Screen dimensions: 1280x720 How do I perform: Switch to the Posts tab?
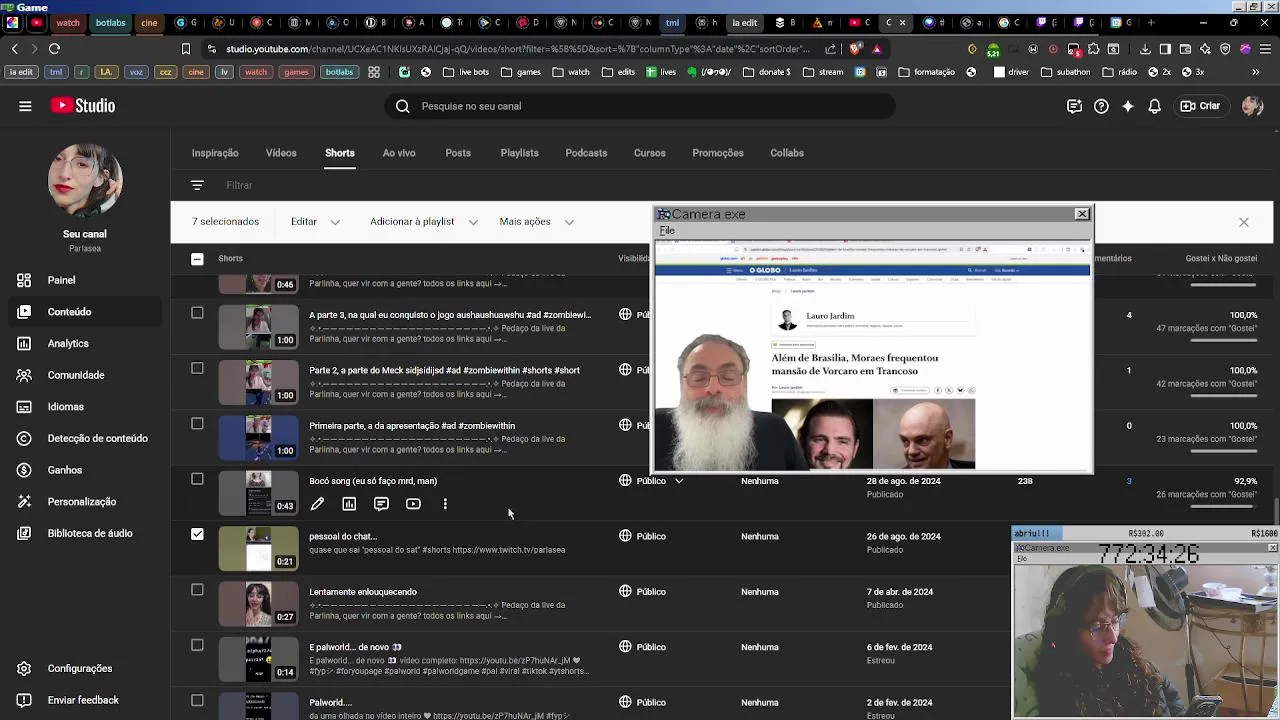tap(458, 153)
